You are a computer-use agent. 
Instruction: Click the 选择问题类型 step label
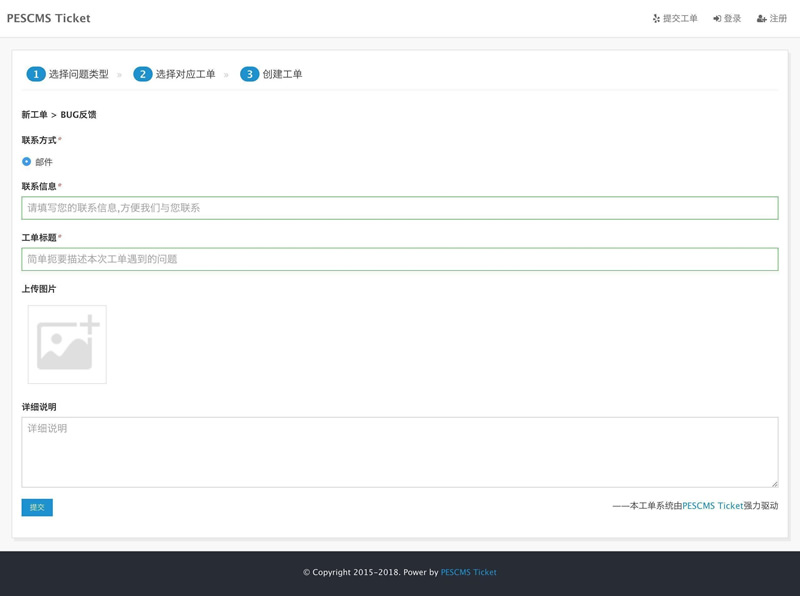coord(79,74)
